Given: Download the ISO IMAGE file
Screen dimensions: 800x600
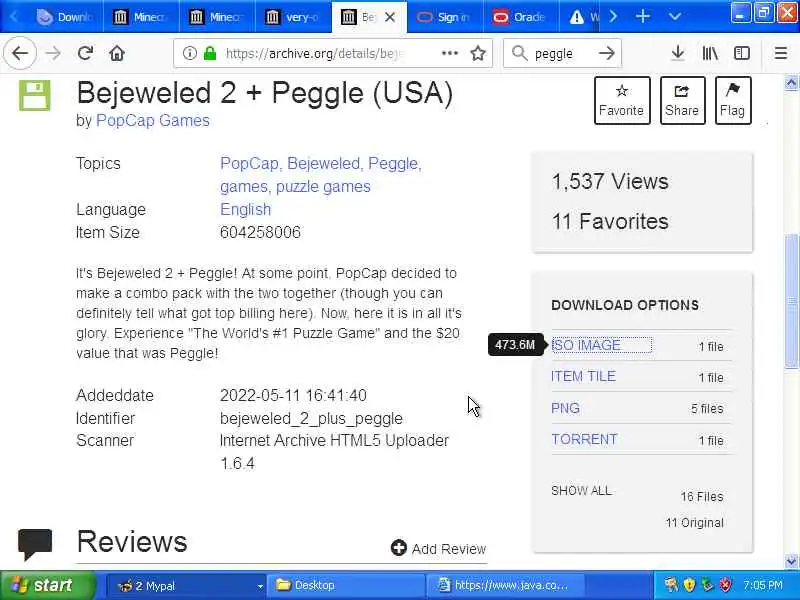Looking at the screenshot, I should click(587, 345).
